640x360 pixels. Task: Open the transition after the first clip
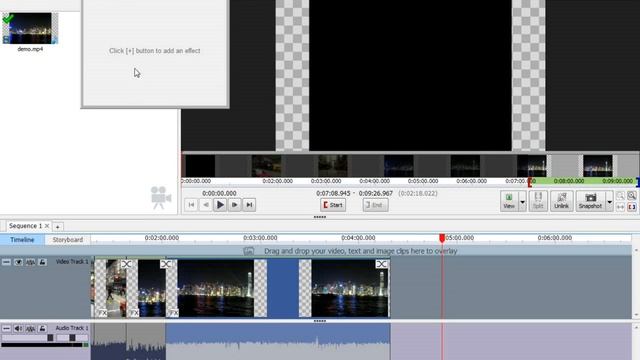[127, 264]
